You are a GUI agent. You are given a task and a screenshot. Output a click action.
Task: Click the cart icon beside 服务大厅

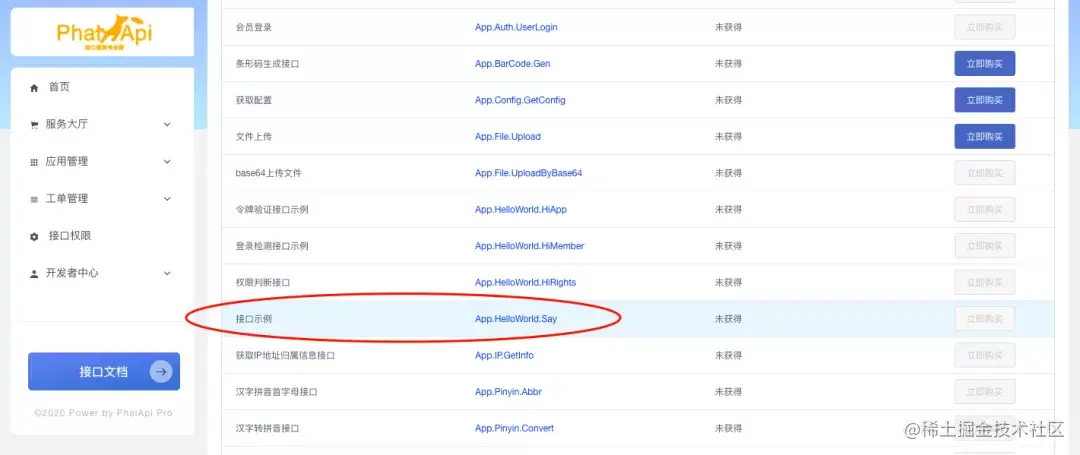point(34,125)
